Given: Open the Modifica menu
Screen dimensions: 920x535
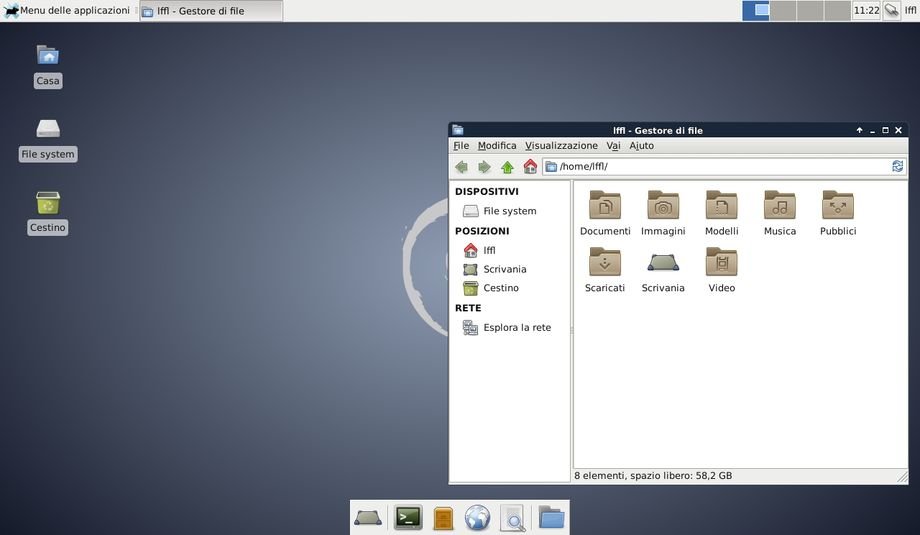Looking at the screenshot, I should (x=497, y=146).
